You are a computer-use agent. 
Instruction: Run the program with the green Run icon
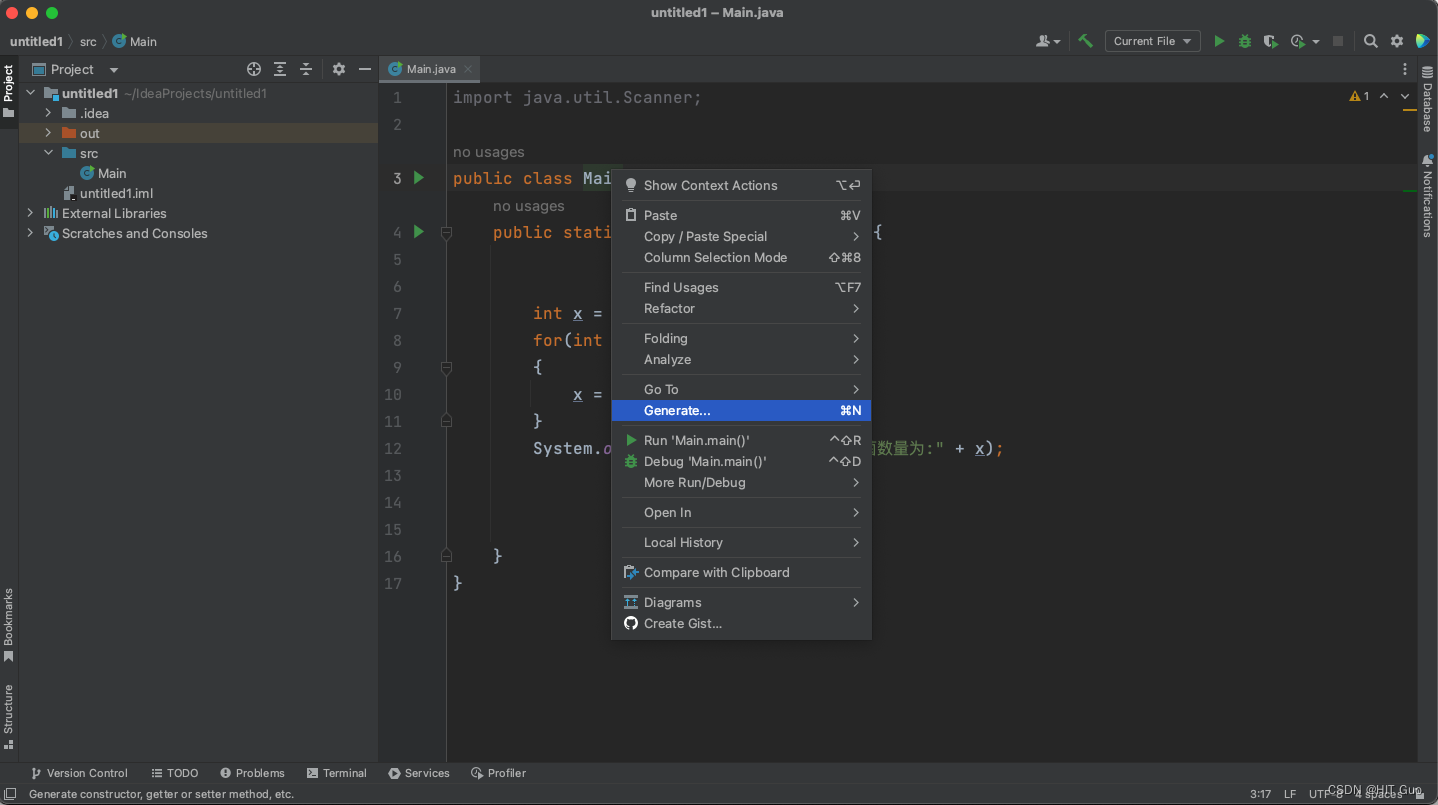pos(1219,41)
